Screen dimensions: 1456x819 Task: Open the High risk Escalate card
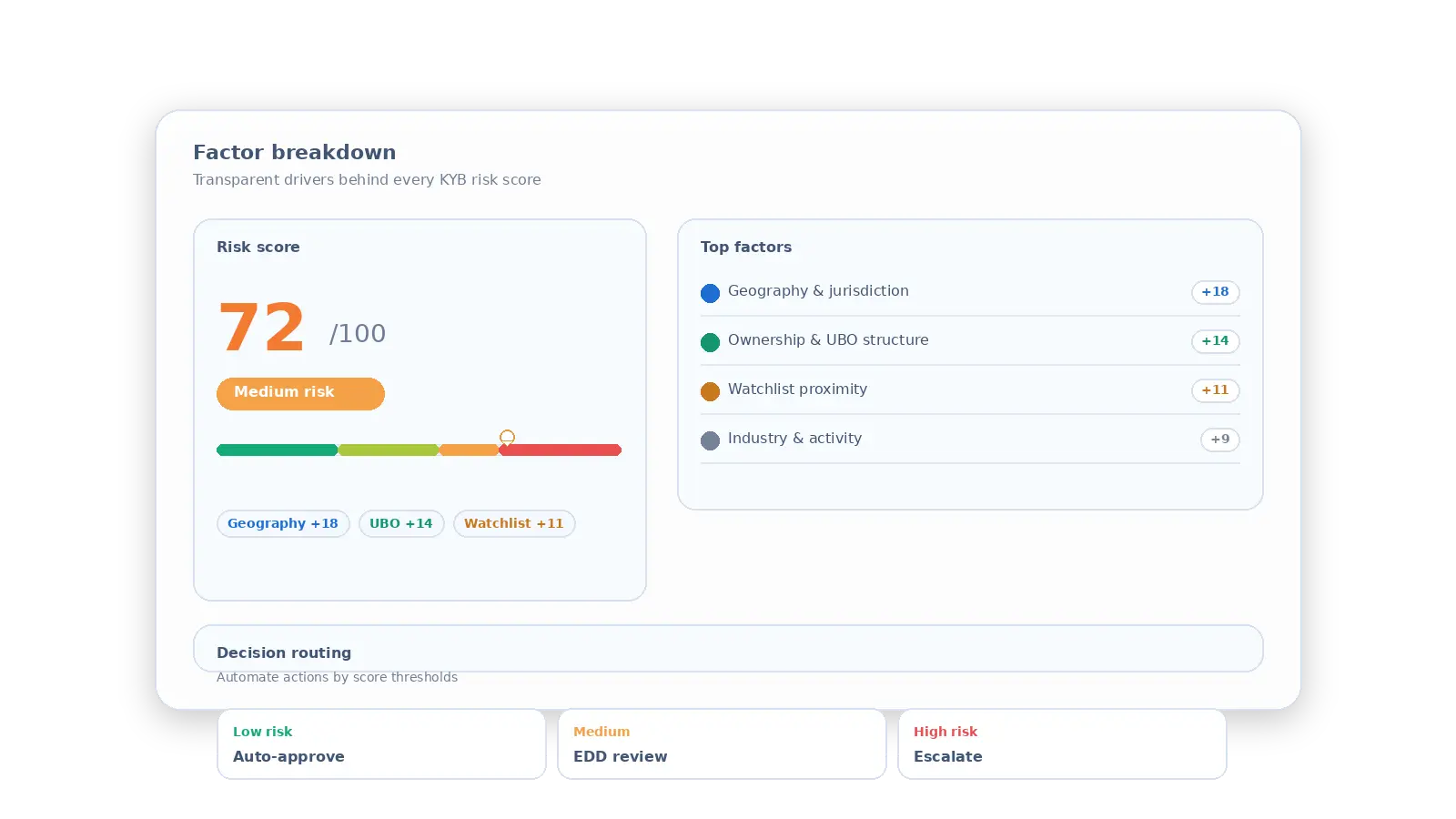1062,743
